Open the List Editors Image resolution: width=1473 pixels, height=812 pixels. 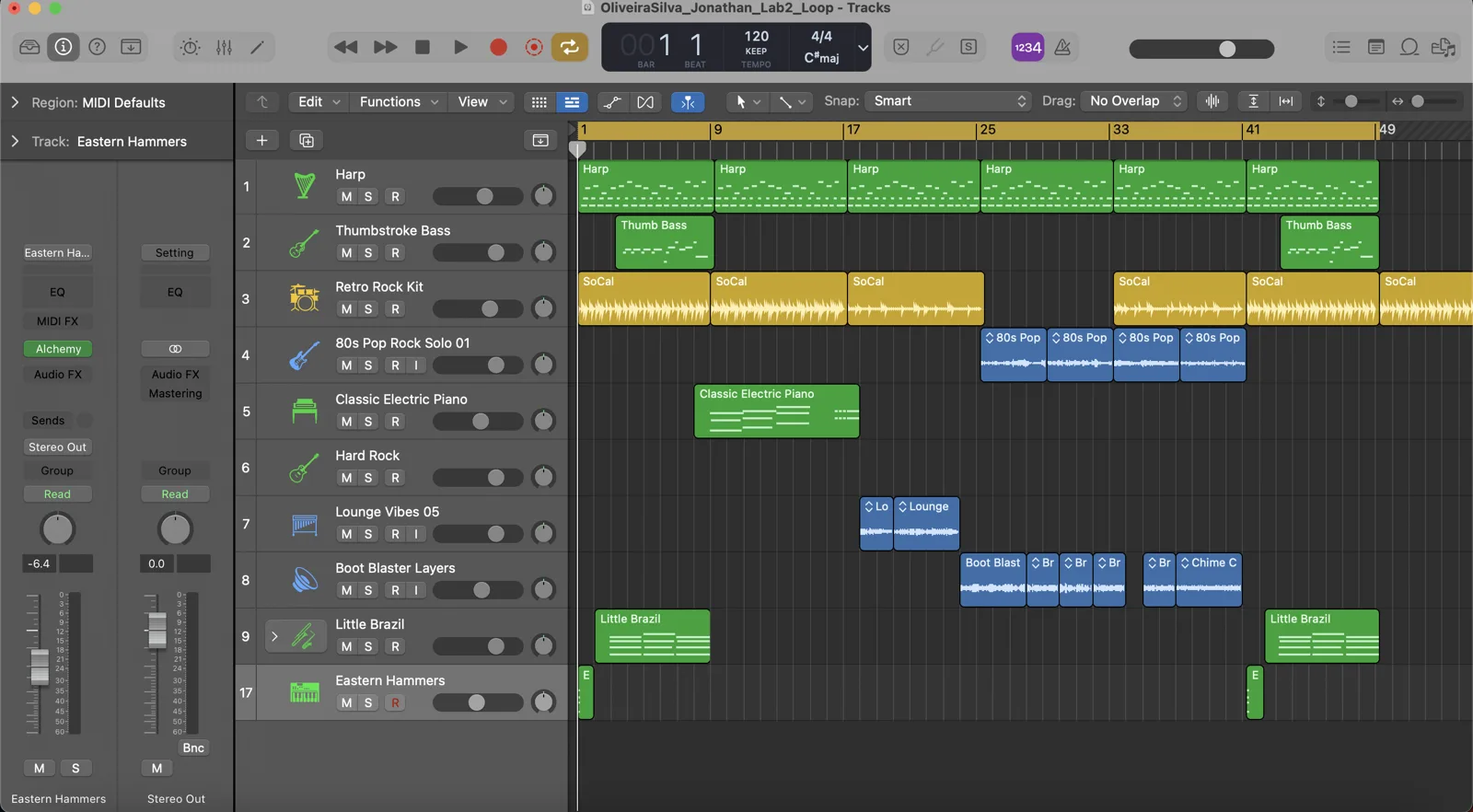[1341, 47]
